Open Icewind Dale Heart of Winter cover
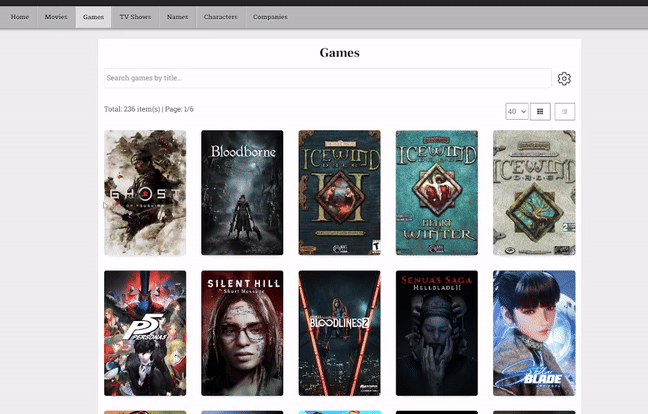This screenshot has height=414, width=648. point(437,193)
